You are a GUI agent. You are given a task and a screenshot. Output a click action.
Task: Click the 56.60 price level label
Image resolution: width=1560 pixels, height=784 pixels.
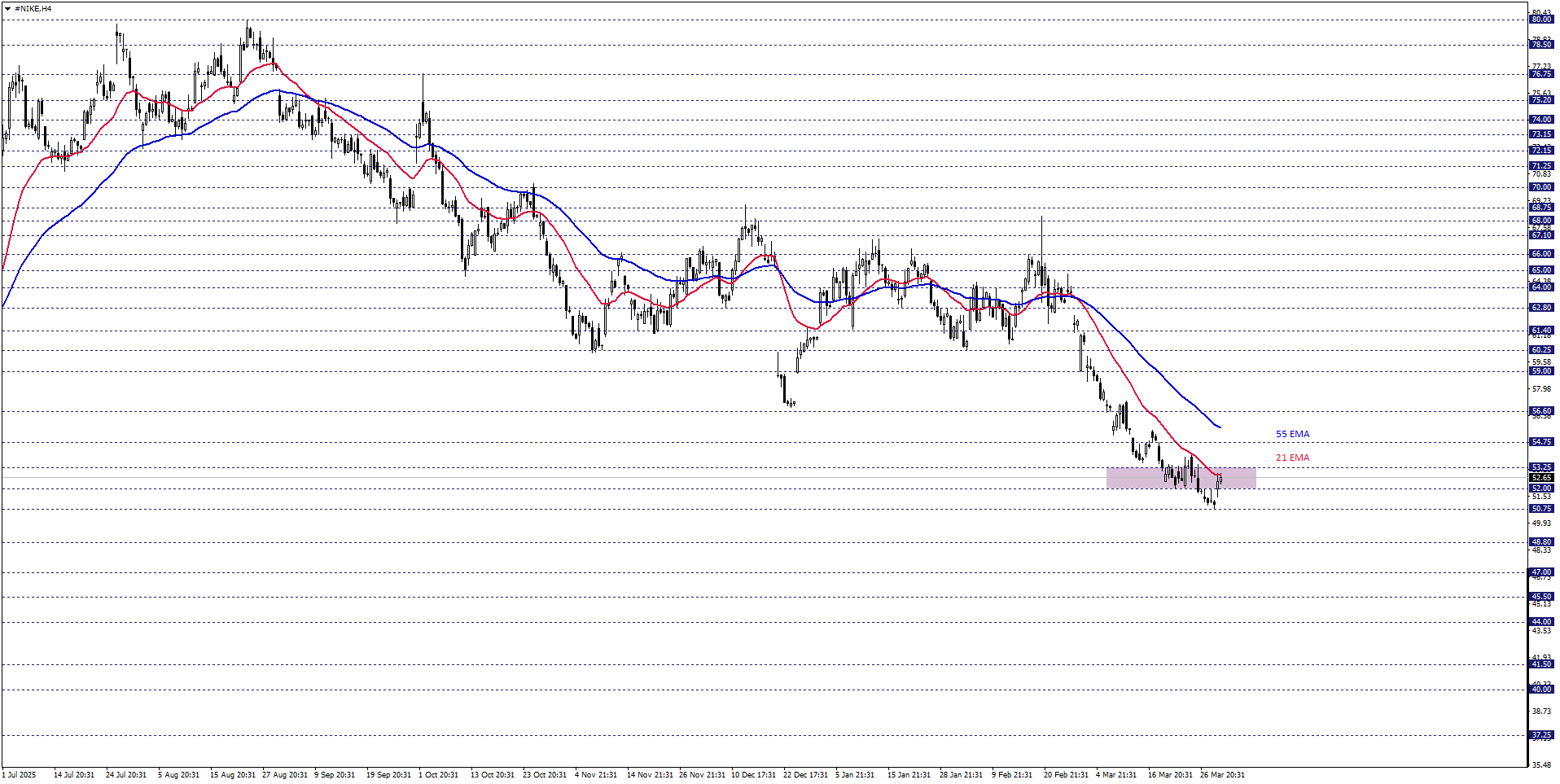[x=1541, y=412]
